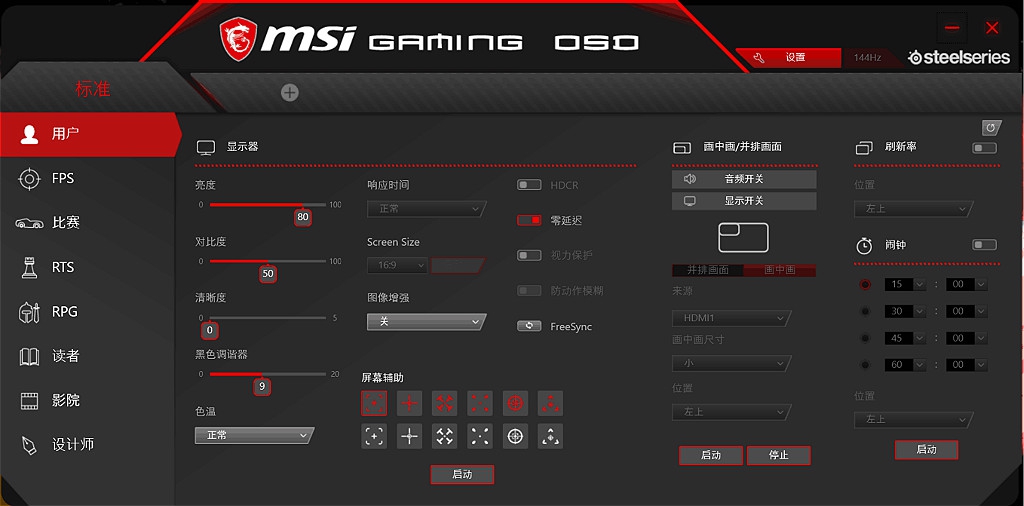Toggle the 视力保护 switch
The image size is (1024, 506).
pyautogui.click(x=529, y=255)
